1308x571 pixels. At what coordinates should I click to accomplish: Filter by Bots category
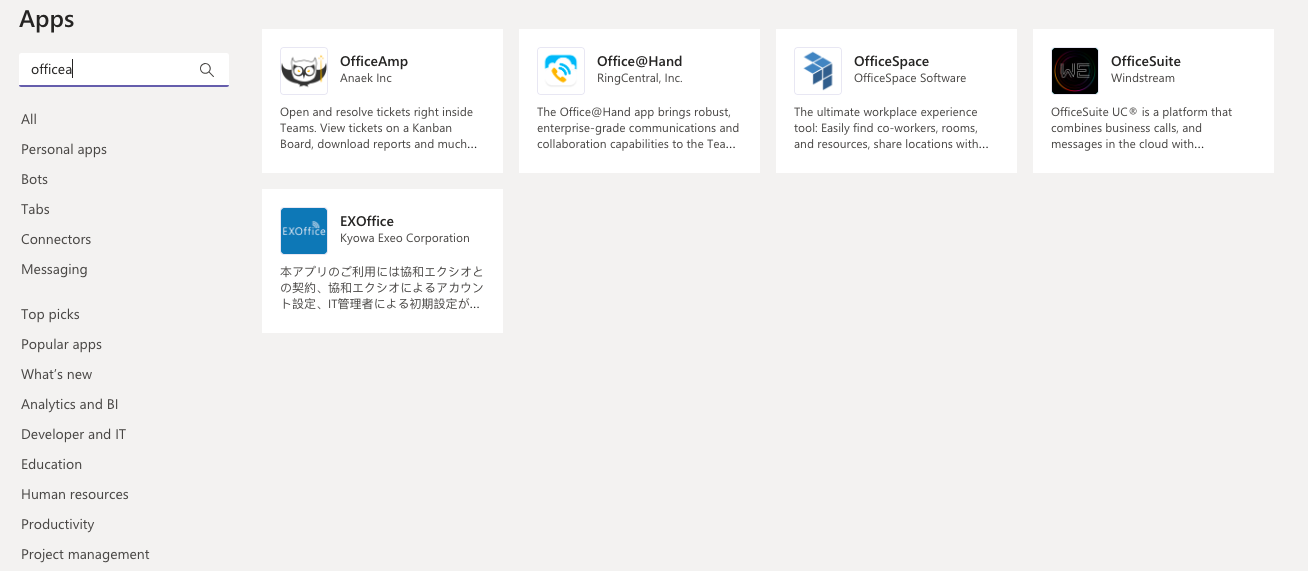pyautogui.click(x=35, y=179)
